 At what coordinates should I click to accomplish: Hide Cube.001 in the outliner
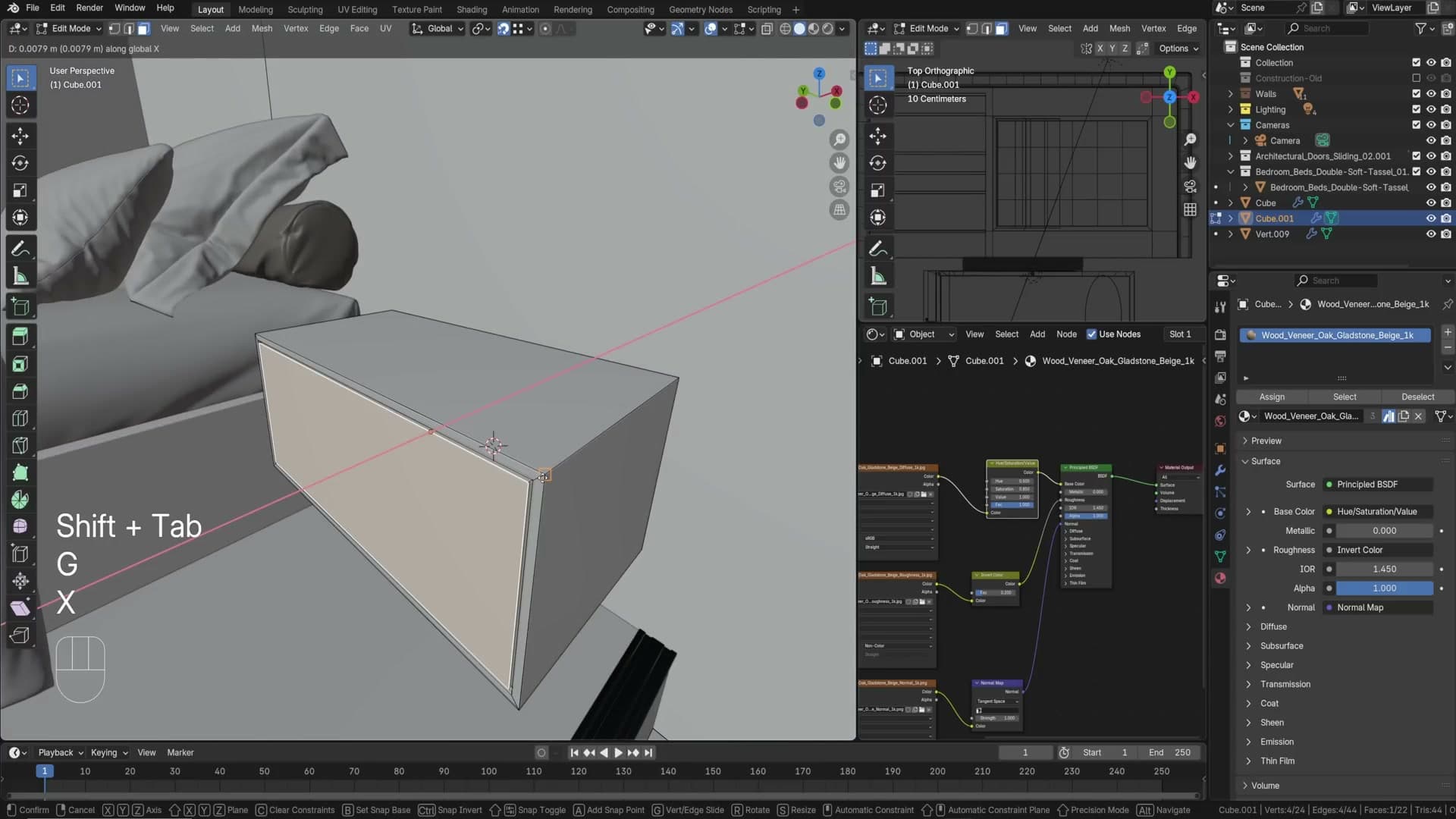point(1431,218)
